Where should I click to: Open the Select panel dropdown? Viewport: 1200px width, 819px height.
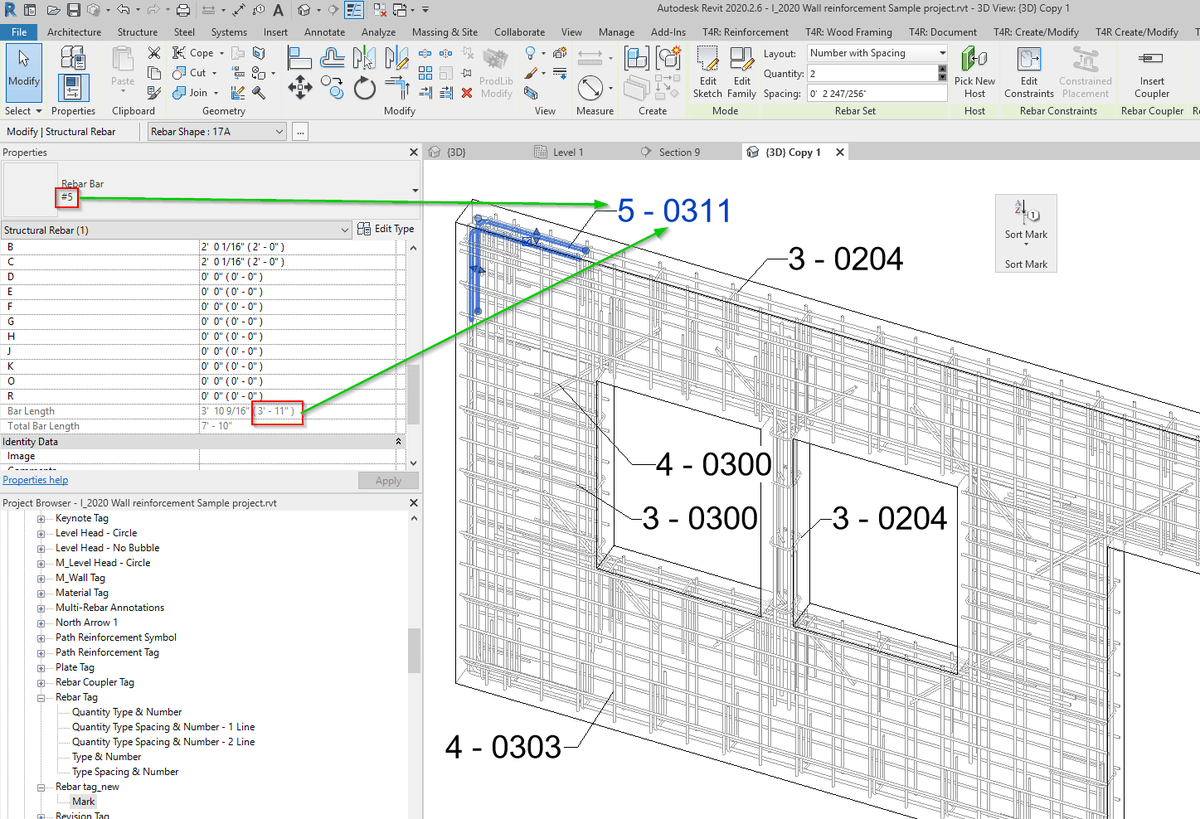click(x=24, y=111)
